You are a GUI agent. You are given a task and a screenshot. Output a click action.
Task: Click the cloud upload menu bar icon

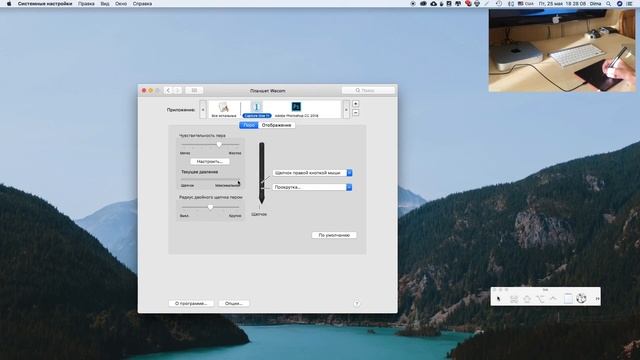point(433,4)
